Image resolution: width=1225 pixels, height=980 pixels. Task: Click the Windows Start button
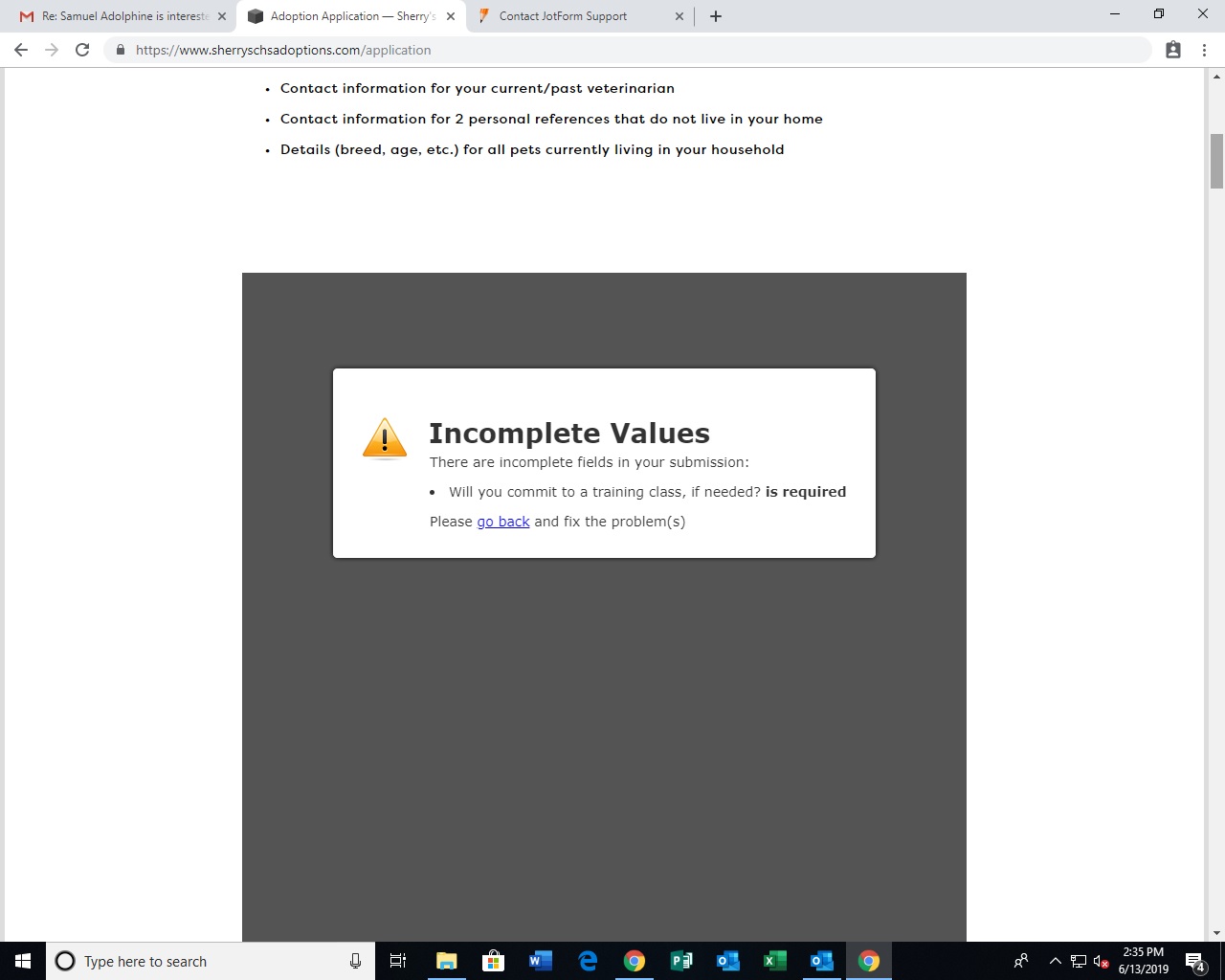point(23,961)
